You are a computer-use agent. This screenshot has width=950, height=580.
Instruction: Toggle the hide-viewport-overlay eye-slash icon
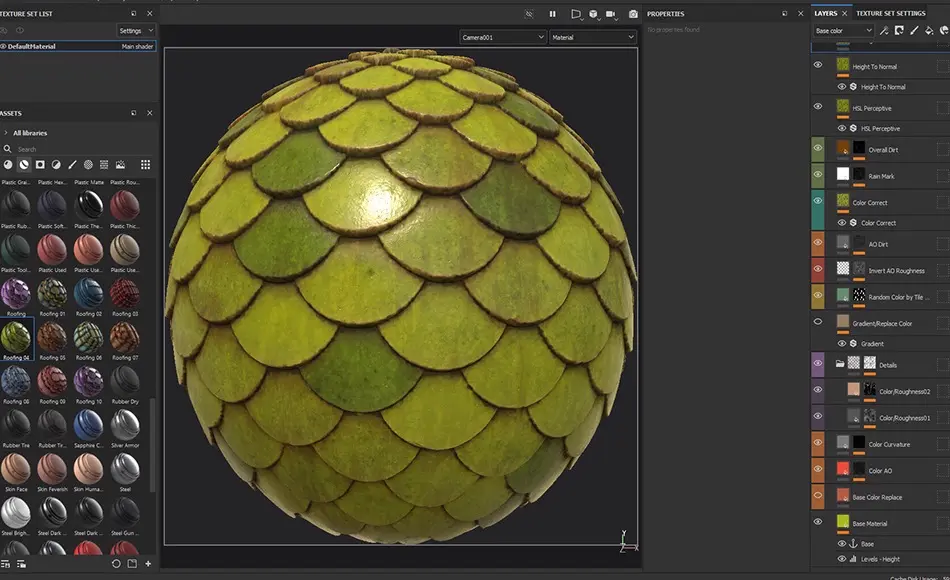[x=529, y=14]
